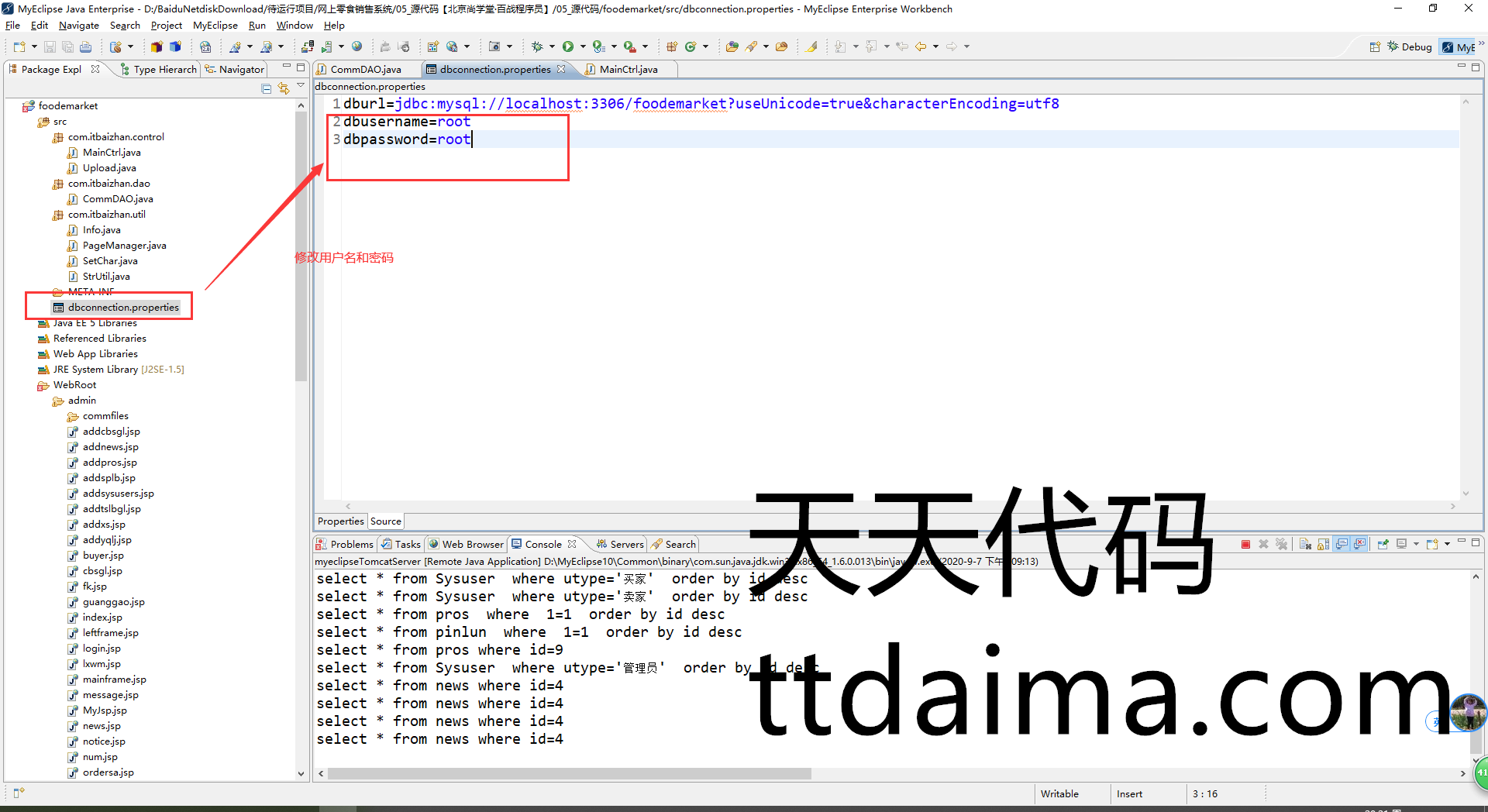Collapse all in Package Explorer
Viewport: 1488px width, 812px height.
coord(267,88)
